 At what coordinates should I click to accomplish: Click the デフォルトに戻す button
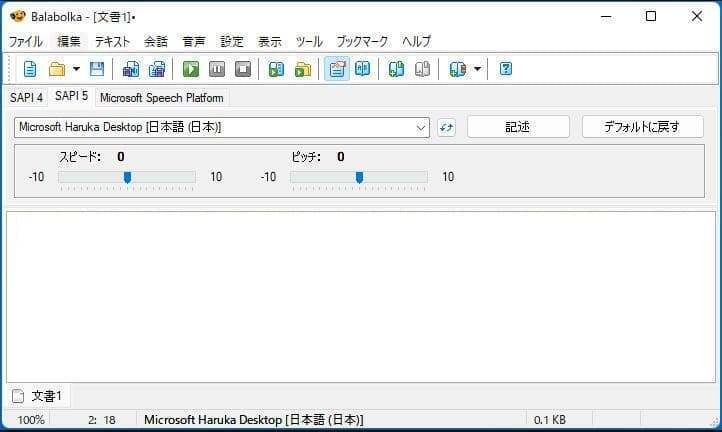coord(642,127)
